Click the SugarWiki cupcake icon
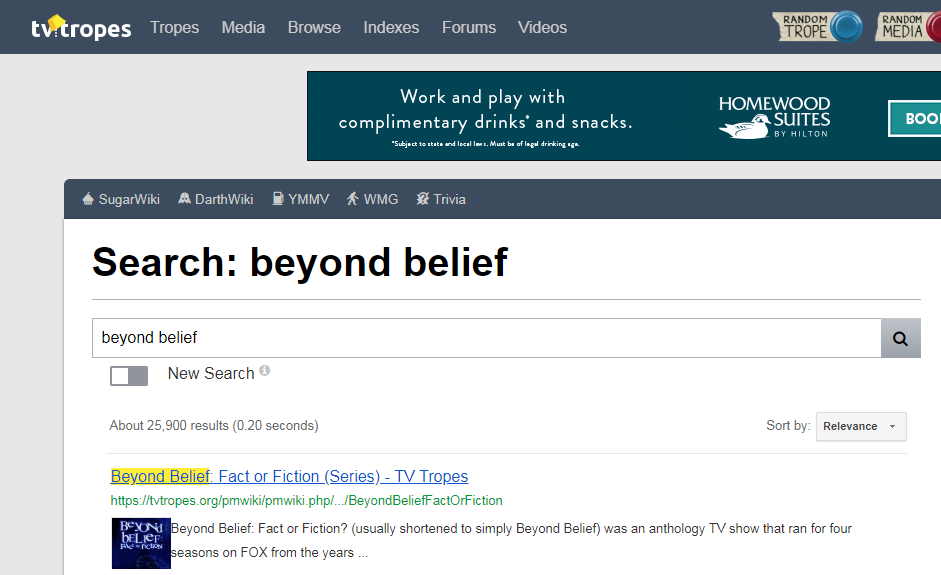The width and height of the screenshot is (941, 575). click(88, 199)
